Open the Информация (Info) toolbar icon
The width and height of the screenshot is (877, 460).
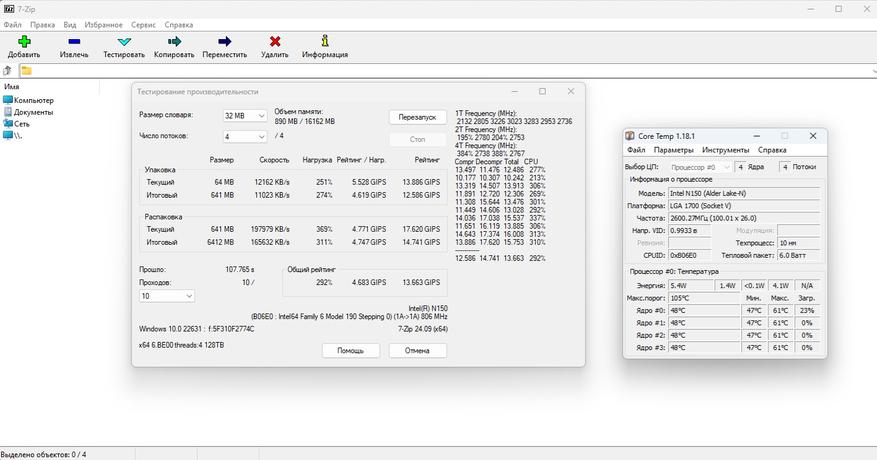pyautogui.click(x=325, y=41)
